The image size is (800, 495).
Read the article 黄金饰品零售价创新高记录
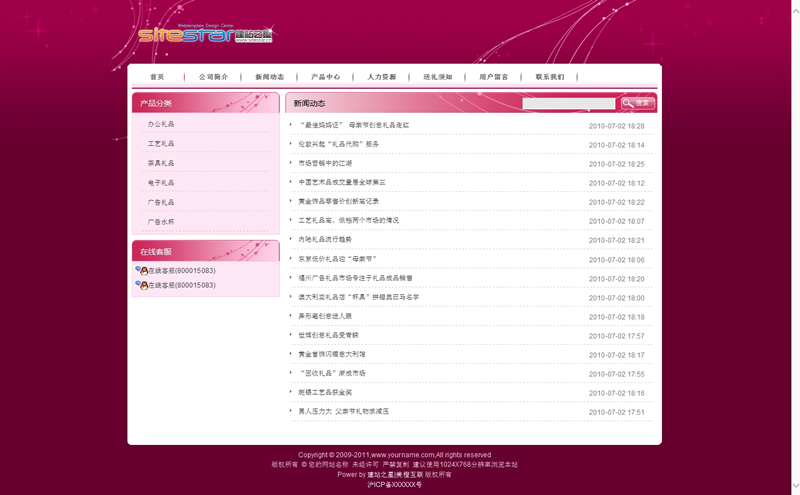(x=338, y=202)
